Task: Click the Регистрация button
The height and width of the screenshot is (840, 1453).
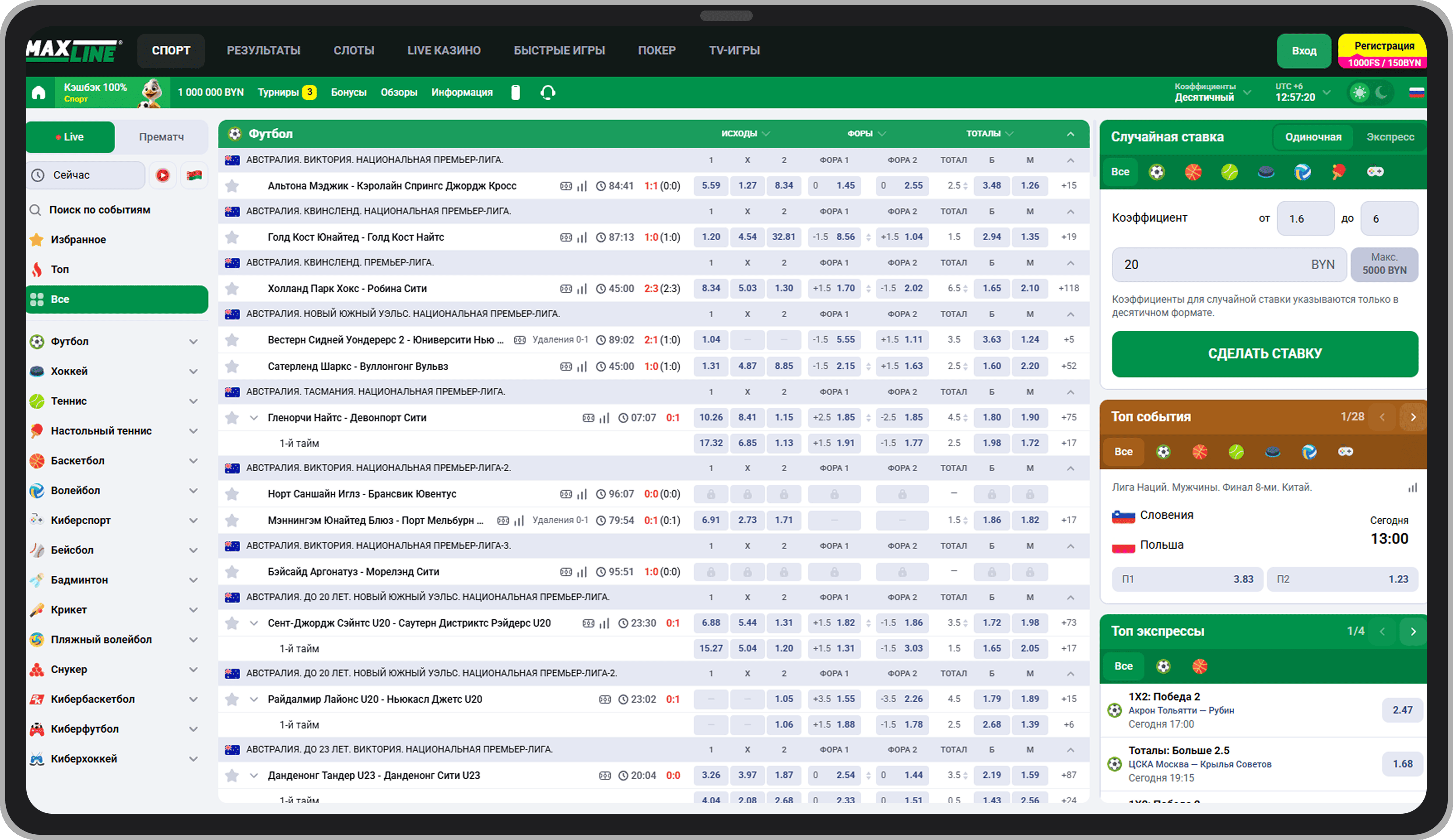Action: coord(1383,51)
